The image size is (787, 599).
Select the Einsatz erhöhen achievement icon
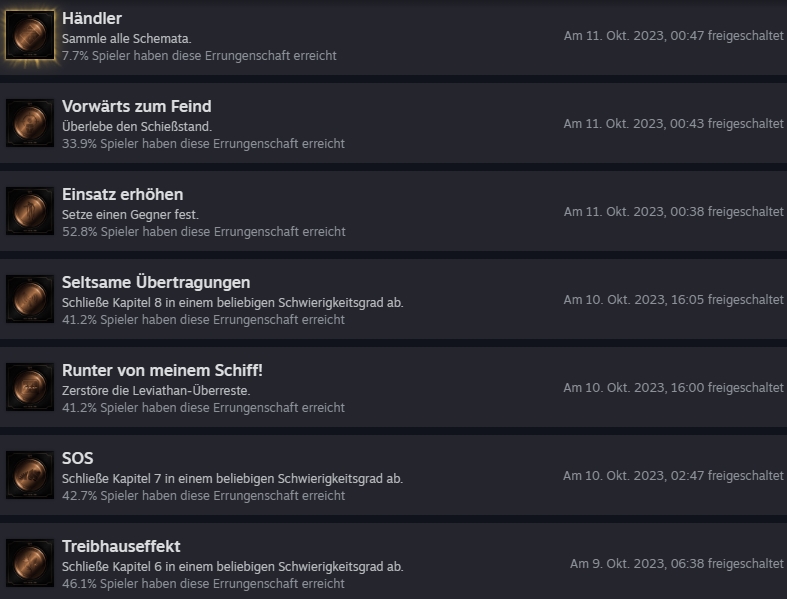point(30,211)
